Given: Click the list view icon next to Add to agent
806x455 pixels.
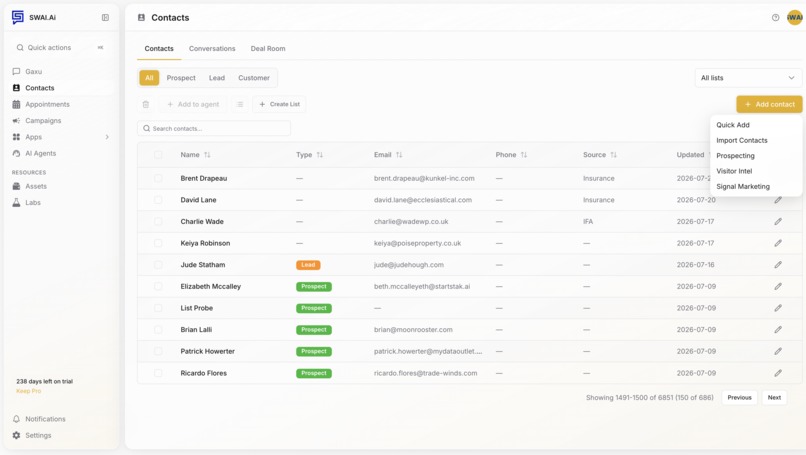Looking at the screenshot, I should (240, 104).
